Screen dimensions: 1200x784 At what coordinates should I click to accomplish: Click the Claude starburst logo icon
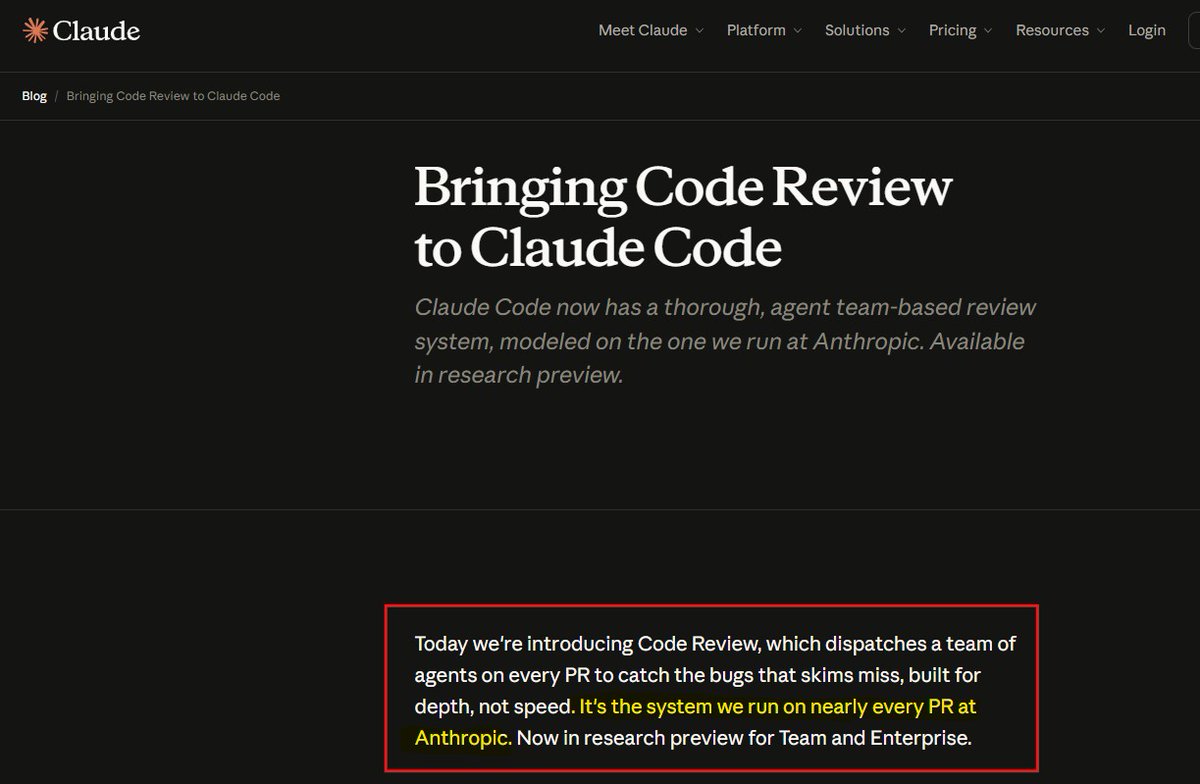[x=34, y=31]
